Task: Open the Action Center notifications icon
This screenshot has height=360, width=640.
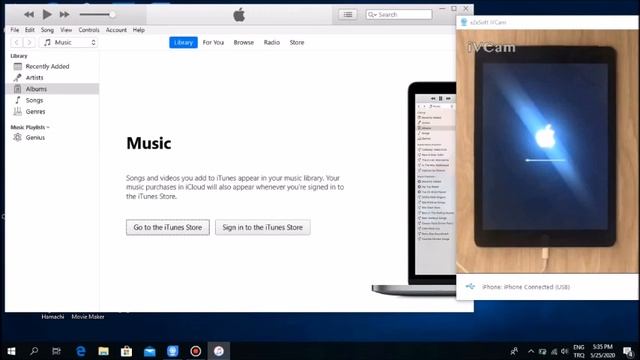Action: (x=628, y=351)
